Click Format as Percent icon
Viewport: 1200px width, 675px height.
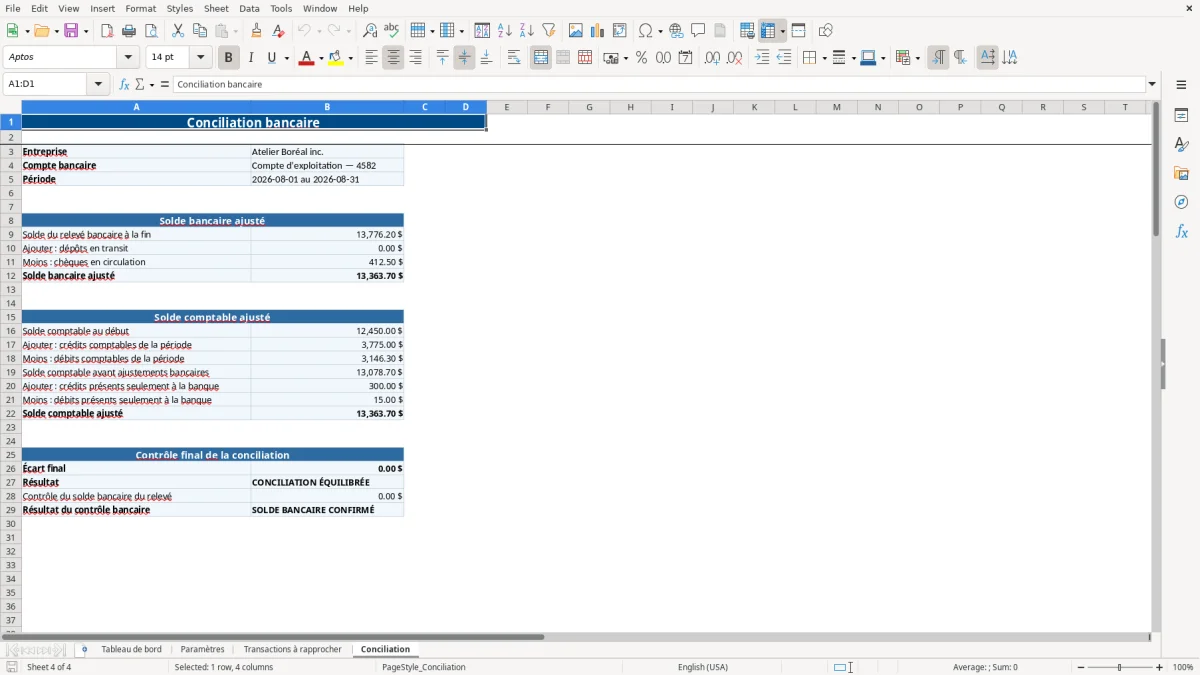[x=642, y=58]
